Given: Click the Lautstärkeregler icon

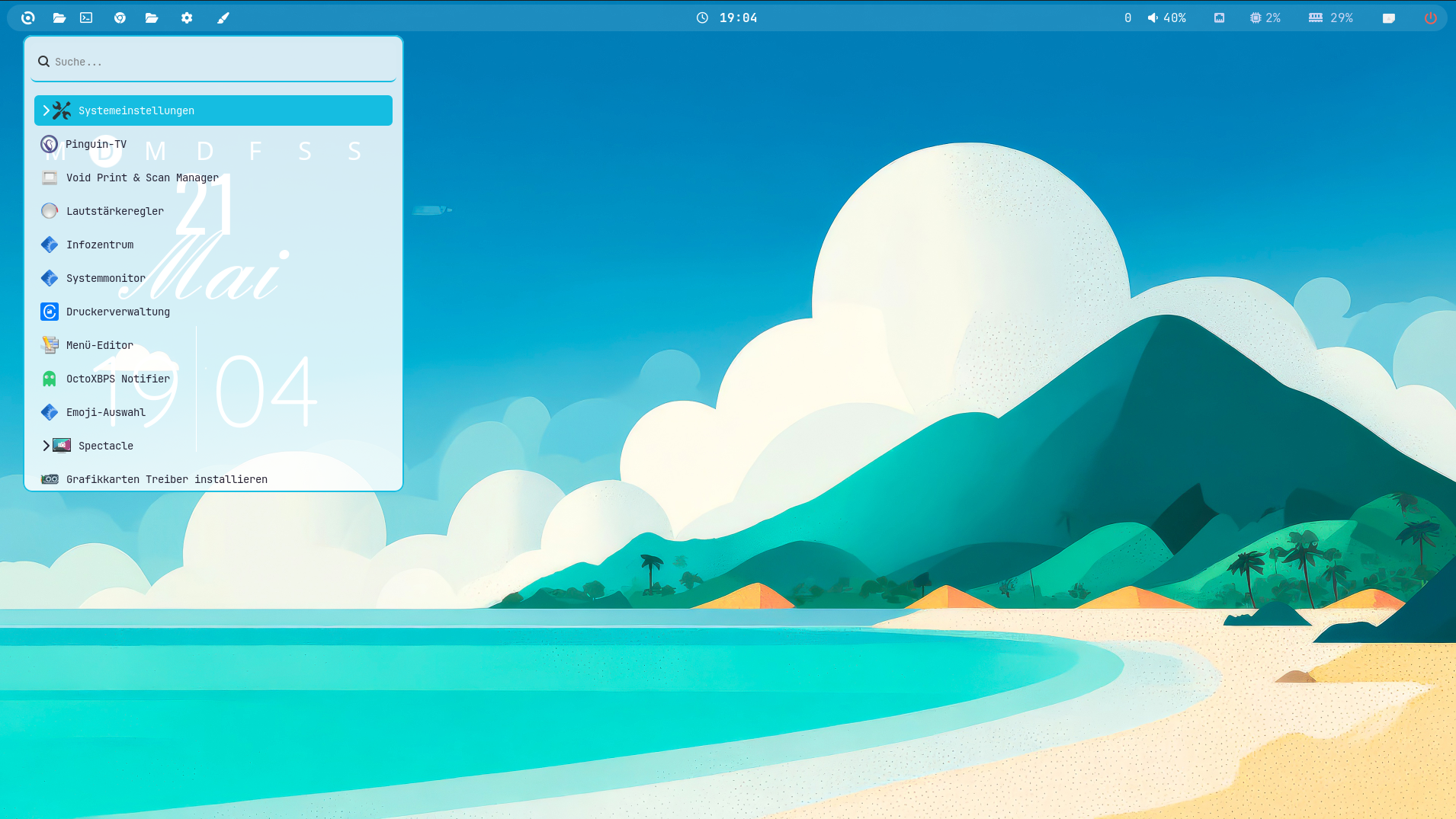Looking at the screenshot, I should (50, 211).
